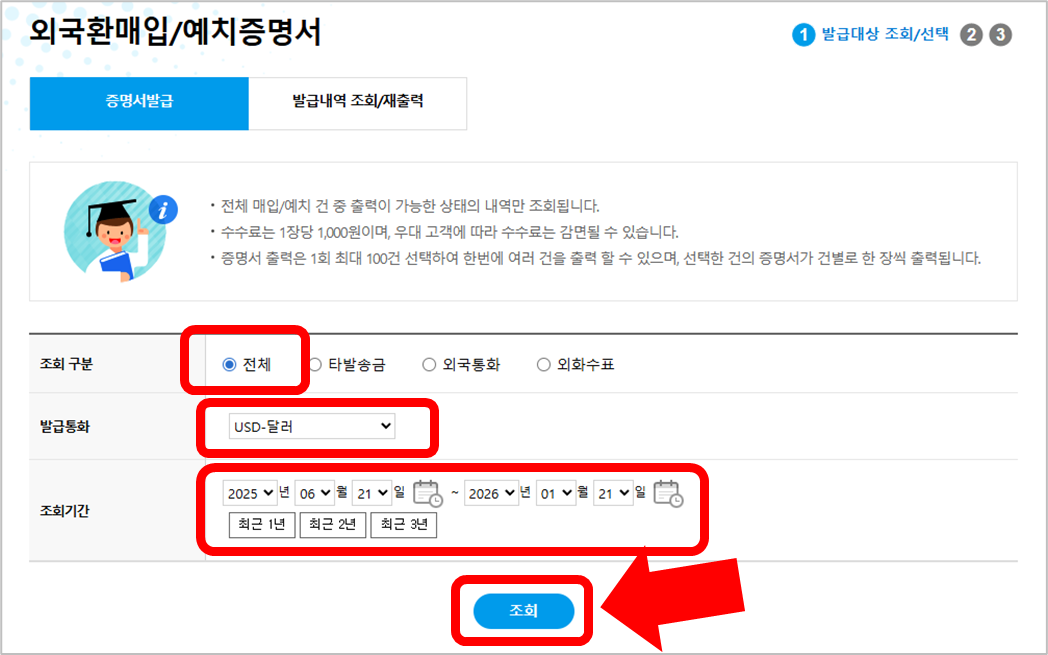Expand the start year 2025 dropdown
The height and width of the screenshot is (655, 1048).
(x=250, y=493)
